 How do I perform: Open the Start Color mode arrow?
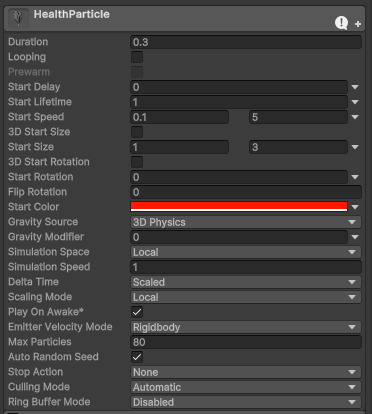point(355,207)
